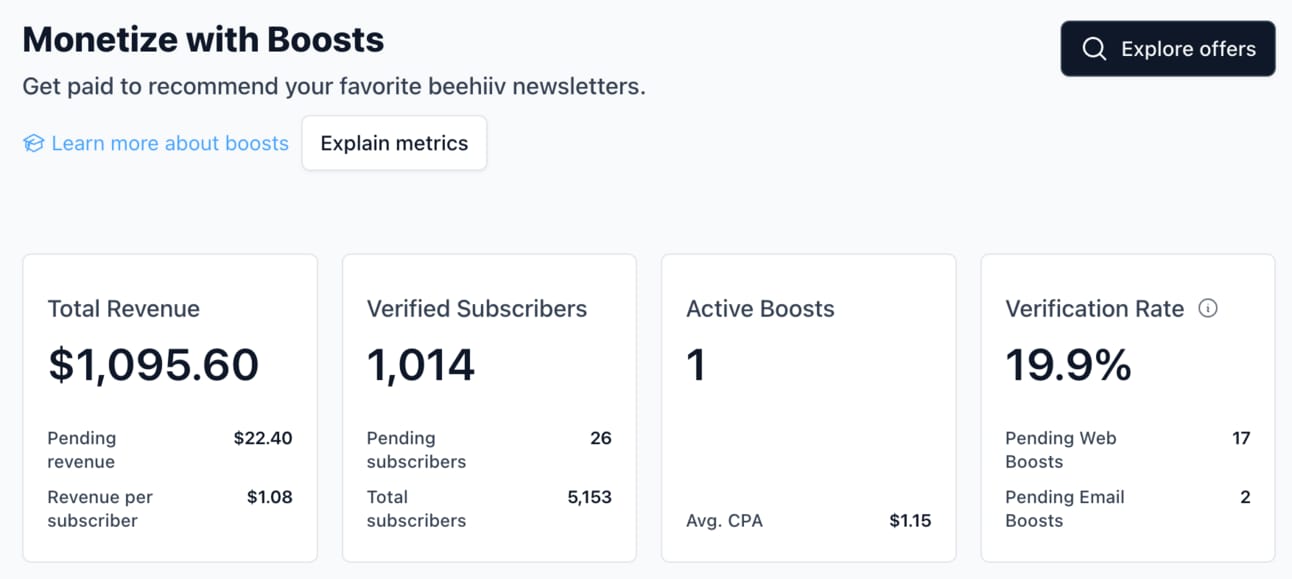Image resolution: width=1292 pixels, height=579 pixels.
Task: Click the Pending Email Boosts label
Action: pos(1064,509)
